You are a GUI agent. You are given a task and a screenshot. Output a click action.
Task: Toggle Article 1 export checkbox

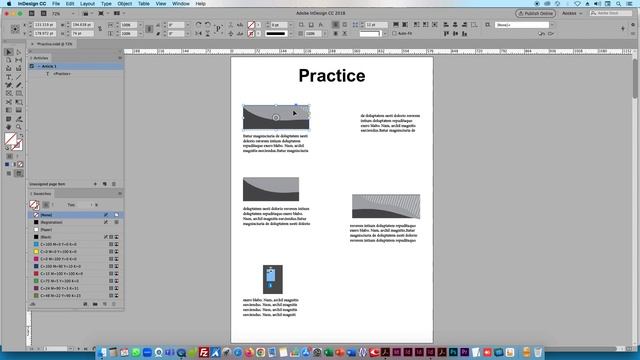(32, 66)
